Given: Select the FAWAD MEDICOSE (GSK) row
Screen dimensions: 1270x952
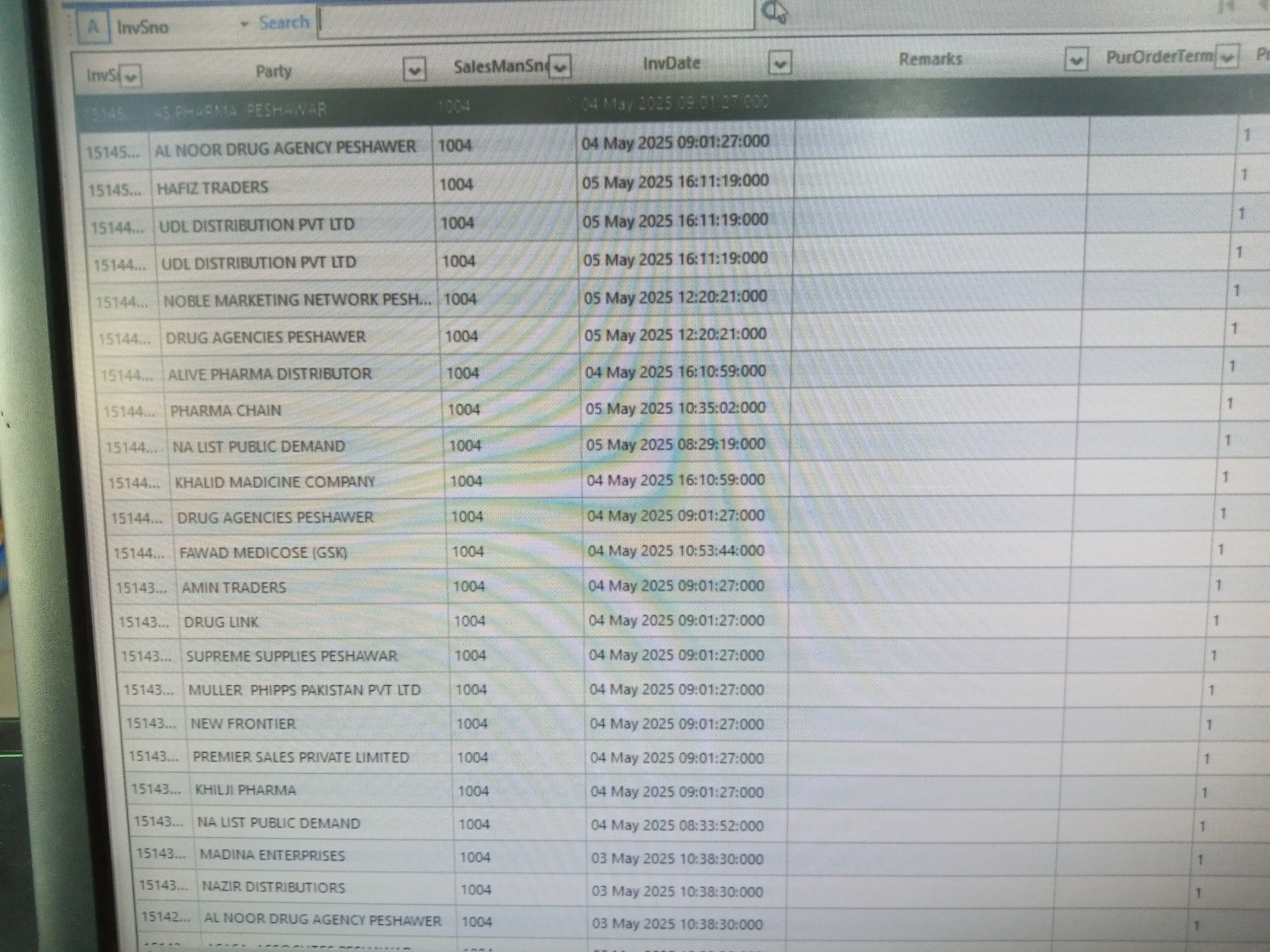Looking at the screenshot, I should 263,553.
